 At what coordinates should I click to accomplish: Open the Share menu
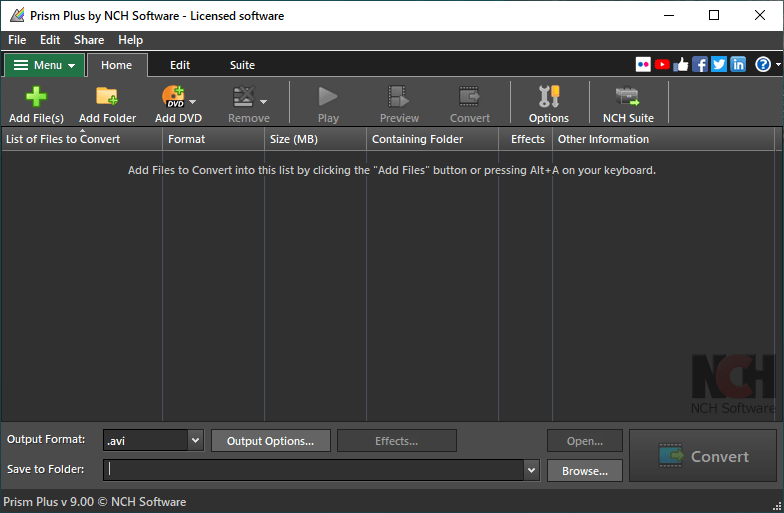pyautogui.click(x=89, y=40)
